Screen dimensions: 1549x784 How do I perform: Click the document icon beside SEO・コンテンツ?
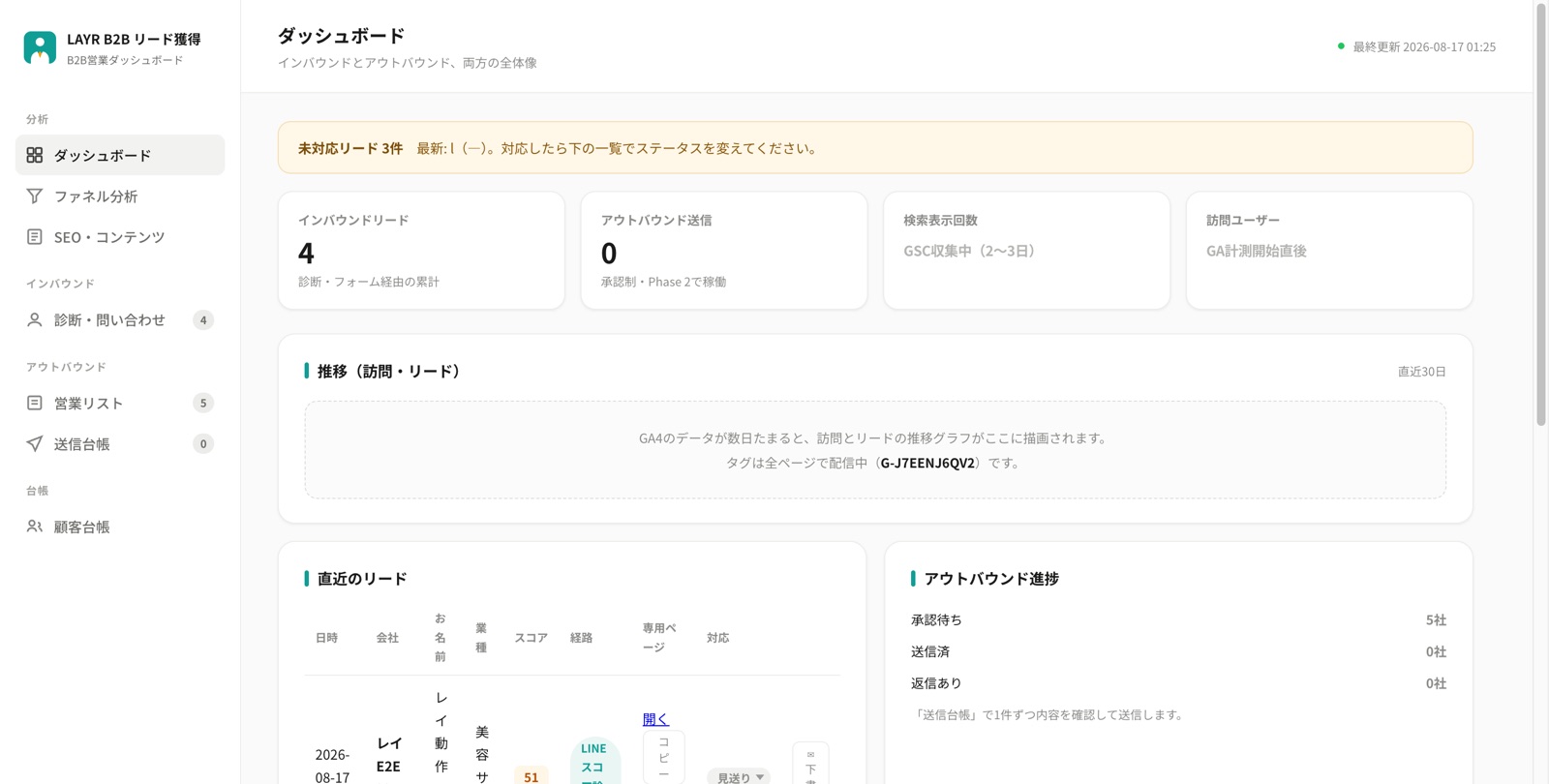coord(35,236)
